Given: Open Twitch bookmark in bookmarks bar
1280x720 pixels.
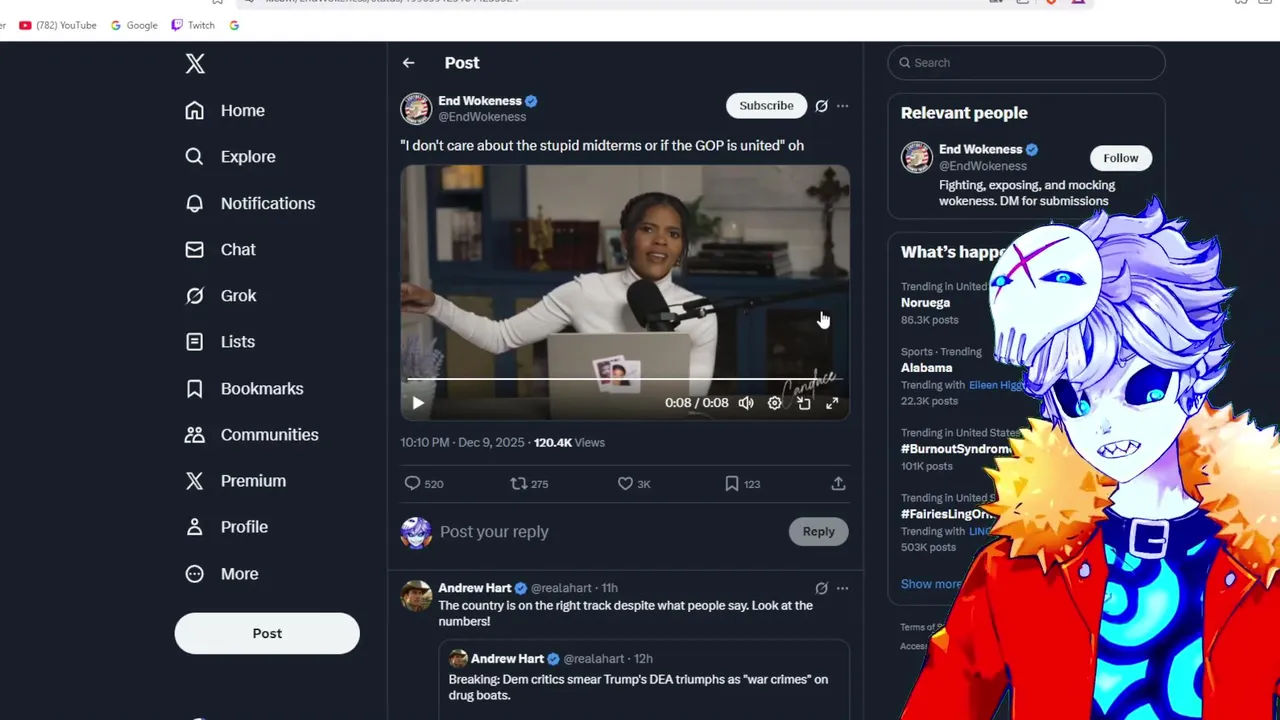Looking at the screenshot, I should coord(193,25).
